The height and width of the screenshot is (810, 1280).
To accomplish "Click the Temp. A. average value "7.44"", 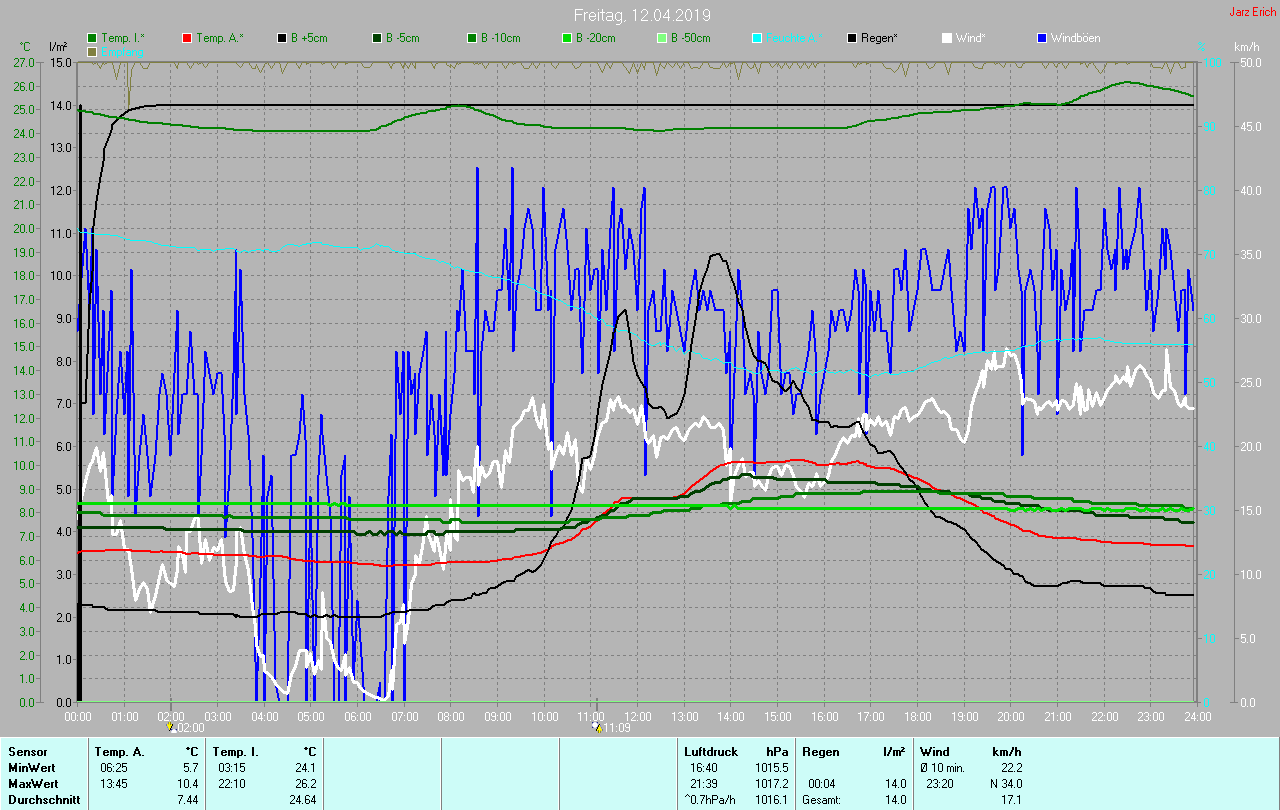I will [188, 799].
